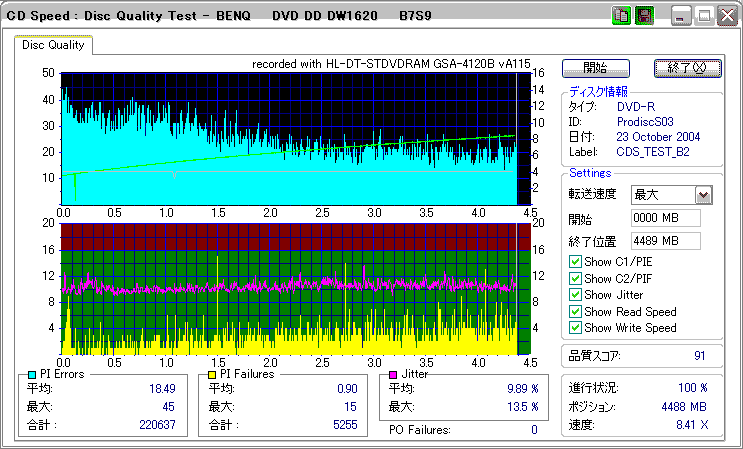Click the floppy disk save icon

(x=643, y=16)
